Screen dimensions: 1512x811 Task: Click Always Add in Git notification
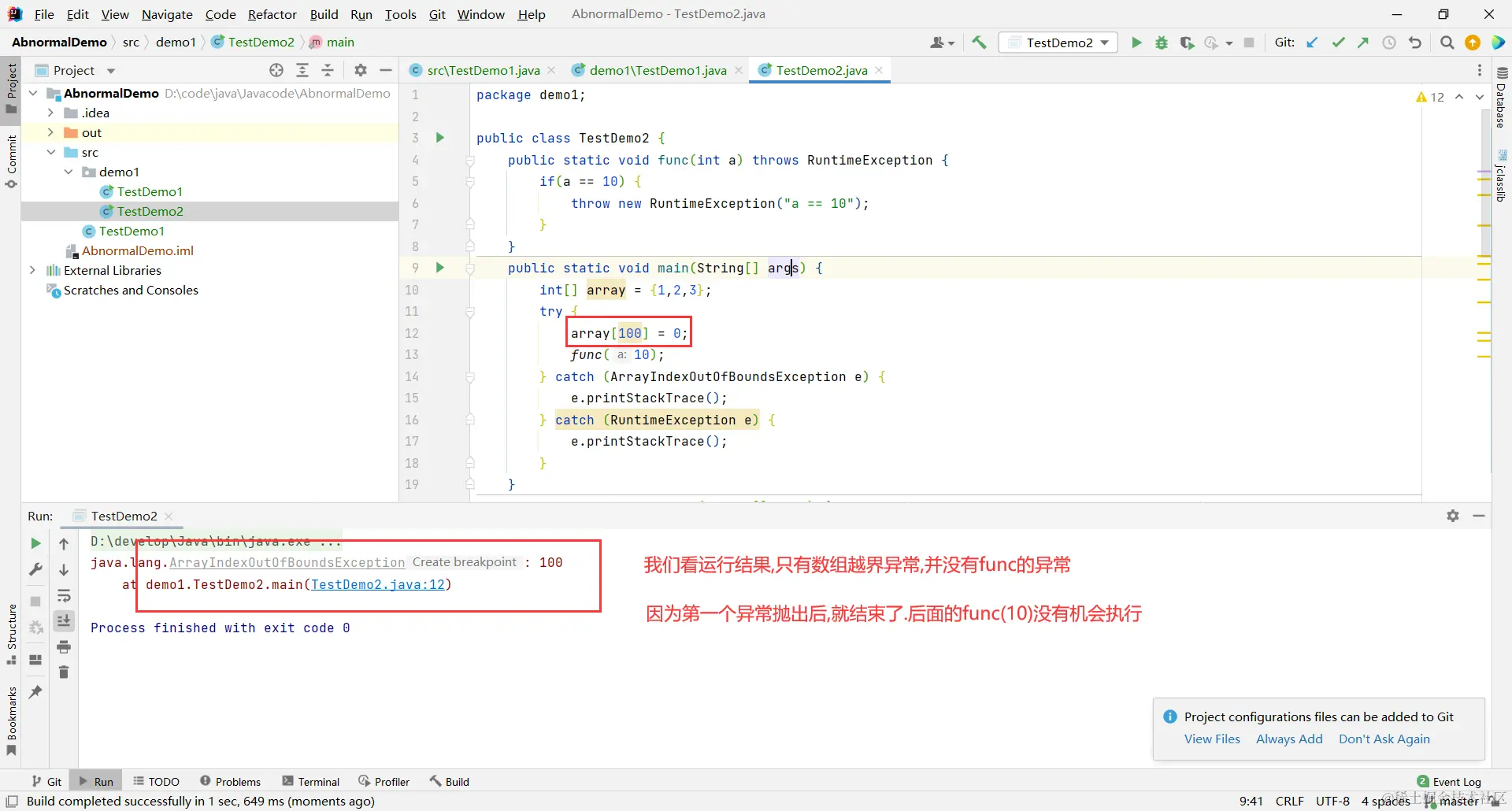pos(1289,739)
